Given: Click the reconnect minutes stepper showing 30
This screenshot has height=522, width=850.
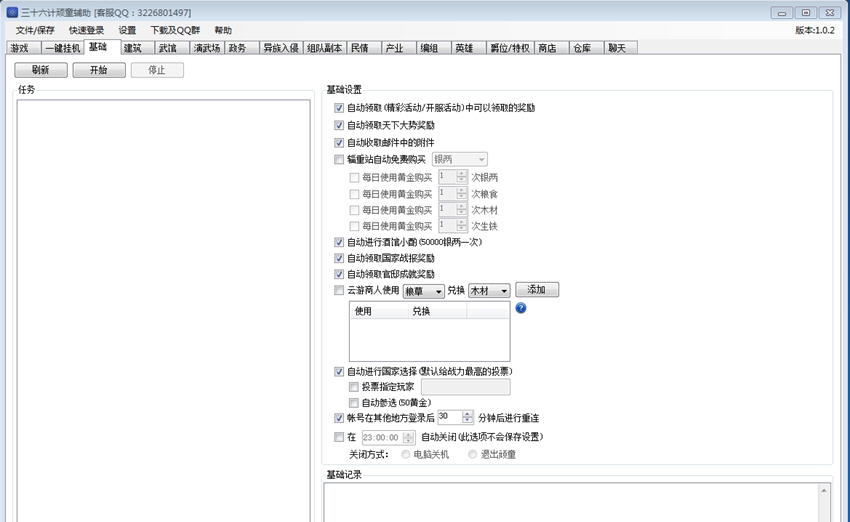Looking at the screenshot, I should pyautogui.click(x=467, y=417).
